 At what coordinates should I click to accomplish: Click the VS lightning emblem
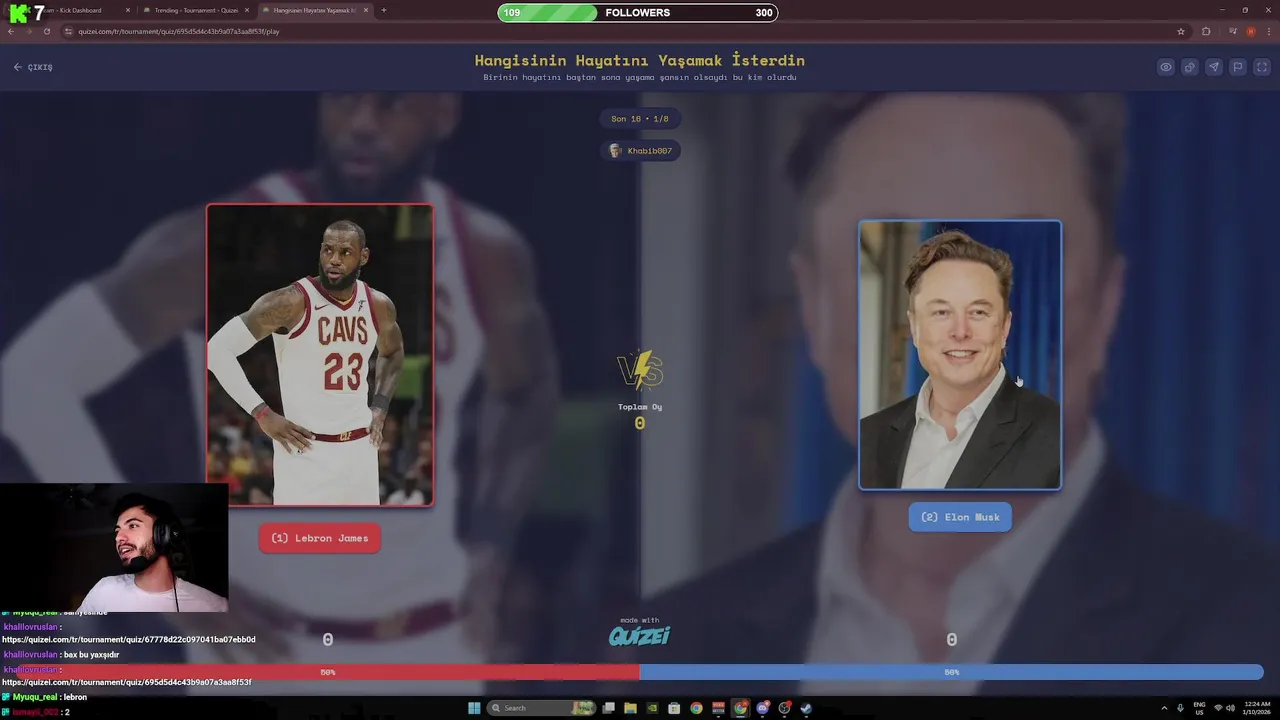tap(640, 370)
